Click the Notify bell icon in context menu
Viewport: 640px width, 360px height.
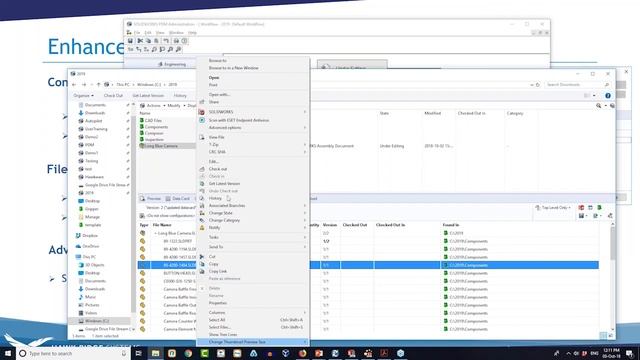[x=202, y=228]
